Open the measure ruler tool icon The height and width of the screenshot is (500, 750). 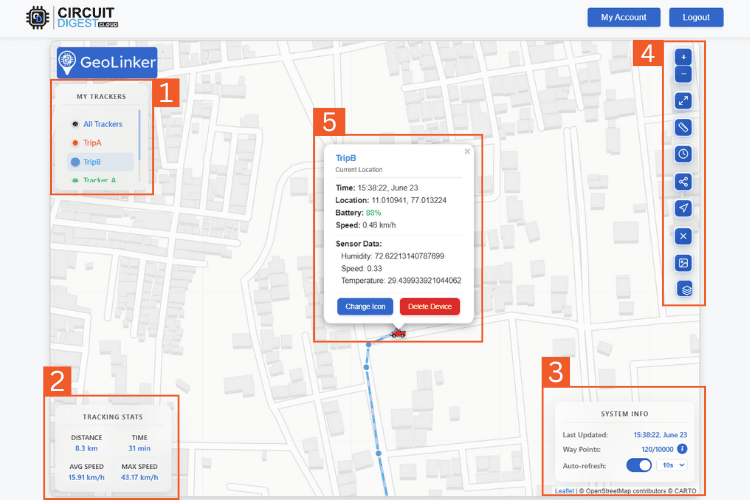click(x=683, y=127)
